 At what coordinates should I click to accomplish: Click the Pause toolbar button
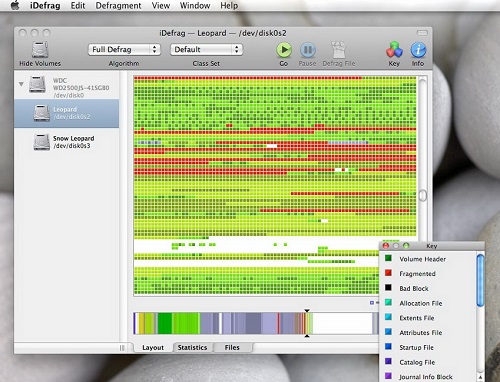307,50
